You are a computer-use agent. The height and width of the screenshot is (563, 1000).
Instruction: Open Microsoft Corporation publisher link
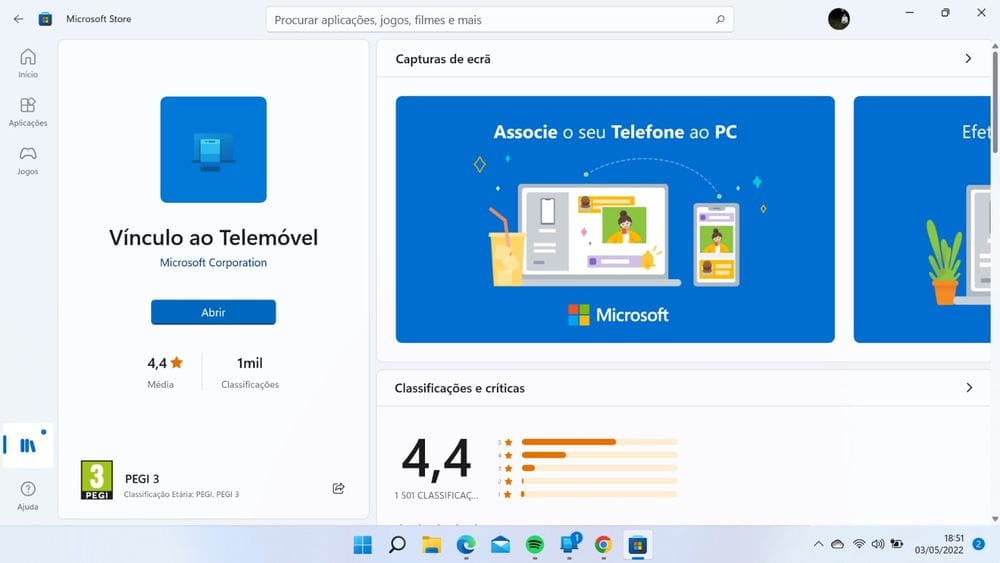[x=214, y=263]
